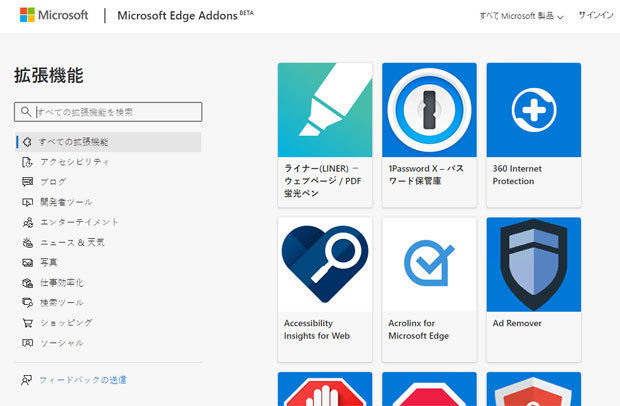
Task: Select 仕事効率化 category
Action: [x=61, y=283]
